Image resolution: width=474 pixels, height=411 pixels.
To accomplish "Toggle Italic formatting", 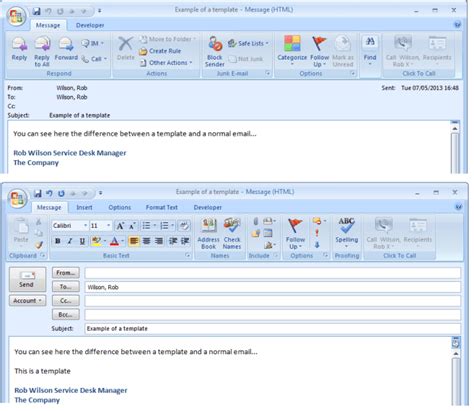I will point(70,241).
